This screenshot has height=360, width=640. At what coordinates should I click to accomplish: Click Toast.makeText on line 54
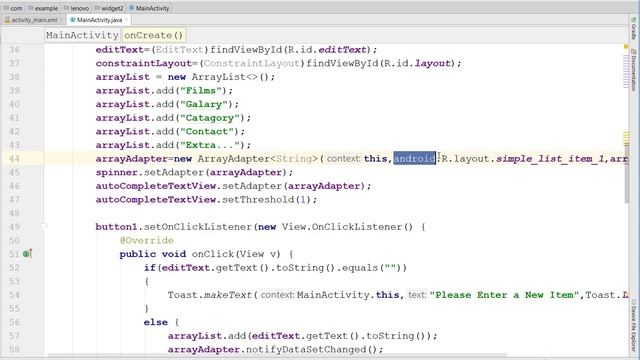[x=210, y=295]
